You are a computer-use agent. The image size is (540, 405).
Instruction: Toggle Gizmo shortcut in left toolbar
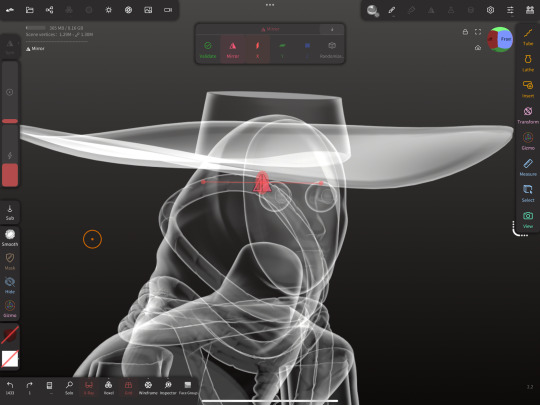click(x=10, y=309)
